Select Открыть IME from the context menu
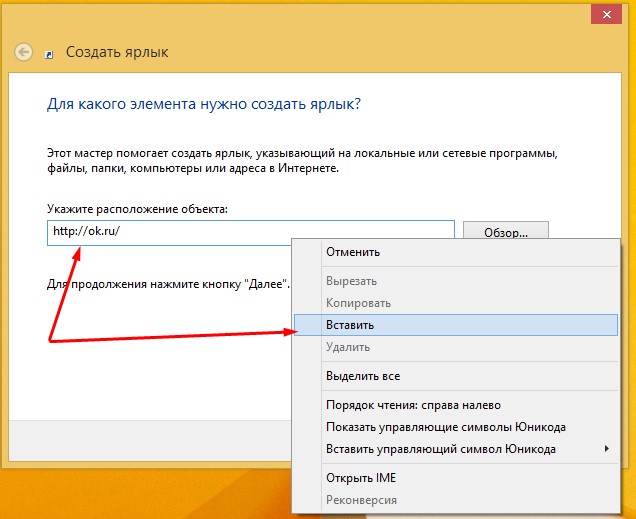Image resolution: width=636 pixels, height=519 pixels. [360, 477]
